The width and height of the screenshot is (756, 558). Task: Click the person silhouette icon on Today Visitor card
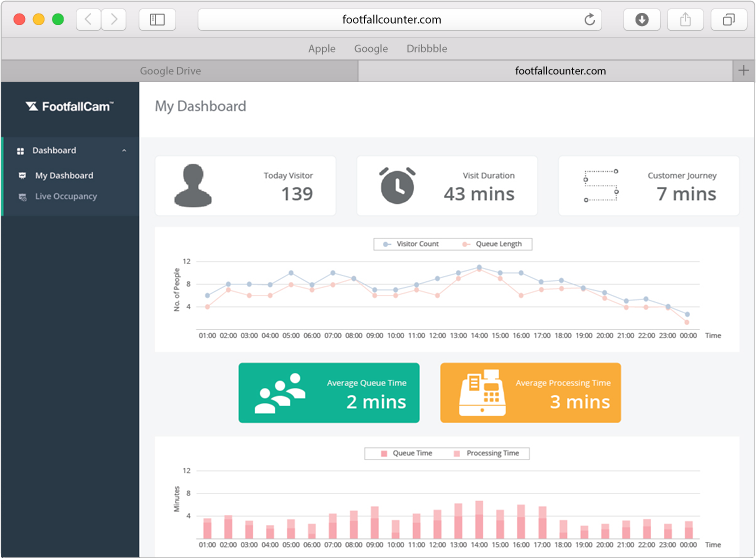pyautogui.click(x=193, y=186)
